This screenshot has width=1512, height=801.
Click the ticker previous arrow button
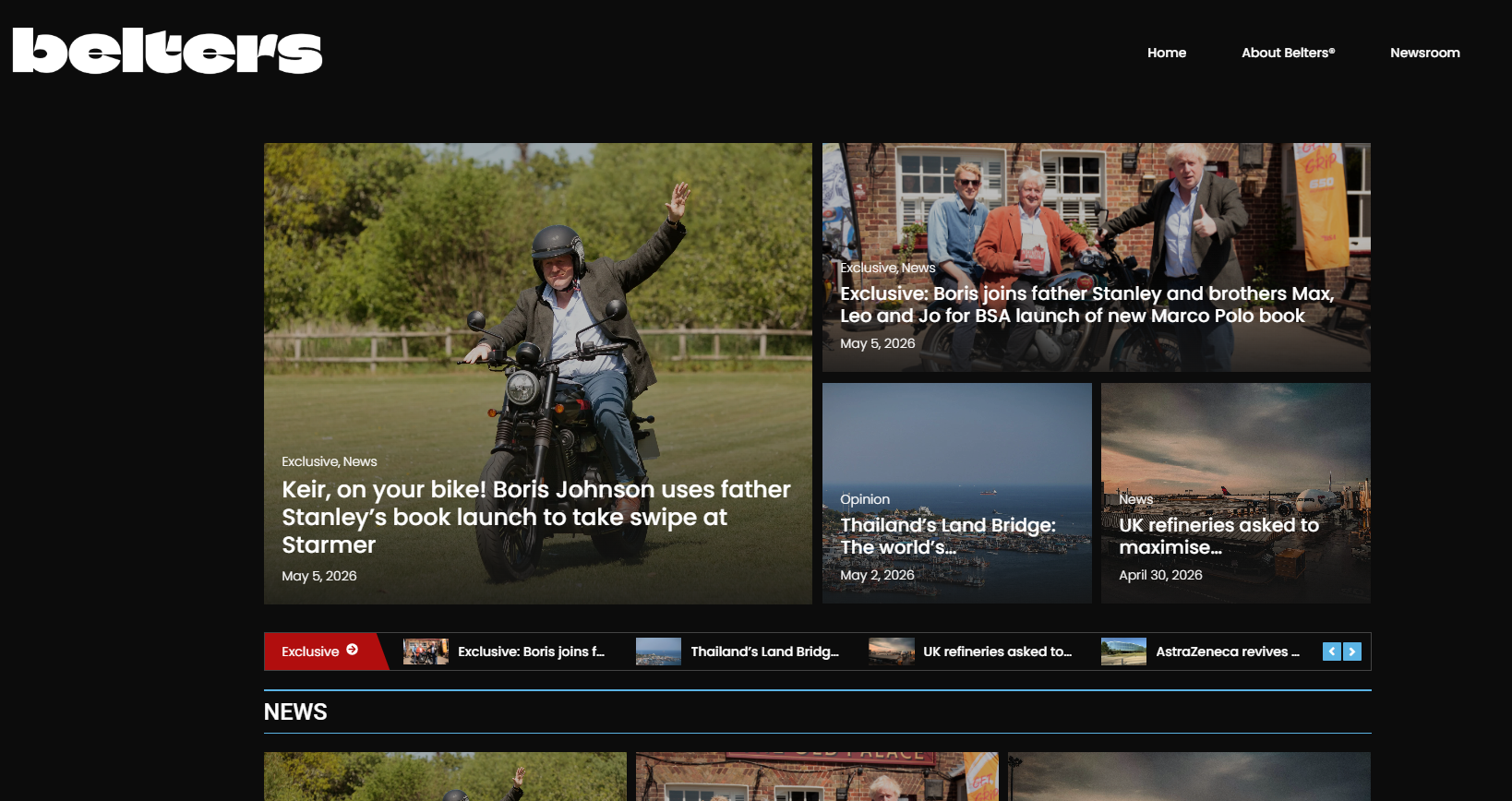click(1331, 652)
